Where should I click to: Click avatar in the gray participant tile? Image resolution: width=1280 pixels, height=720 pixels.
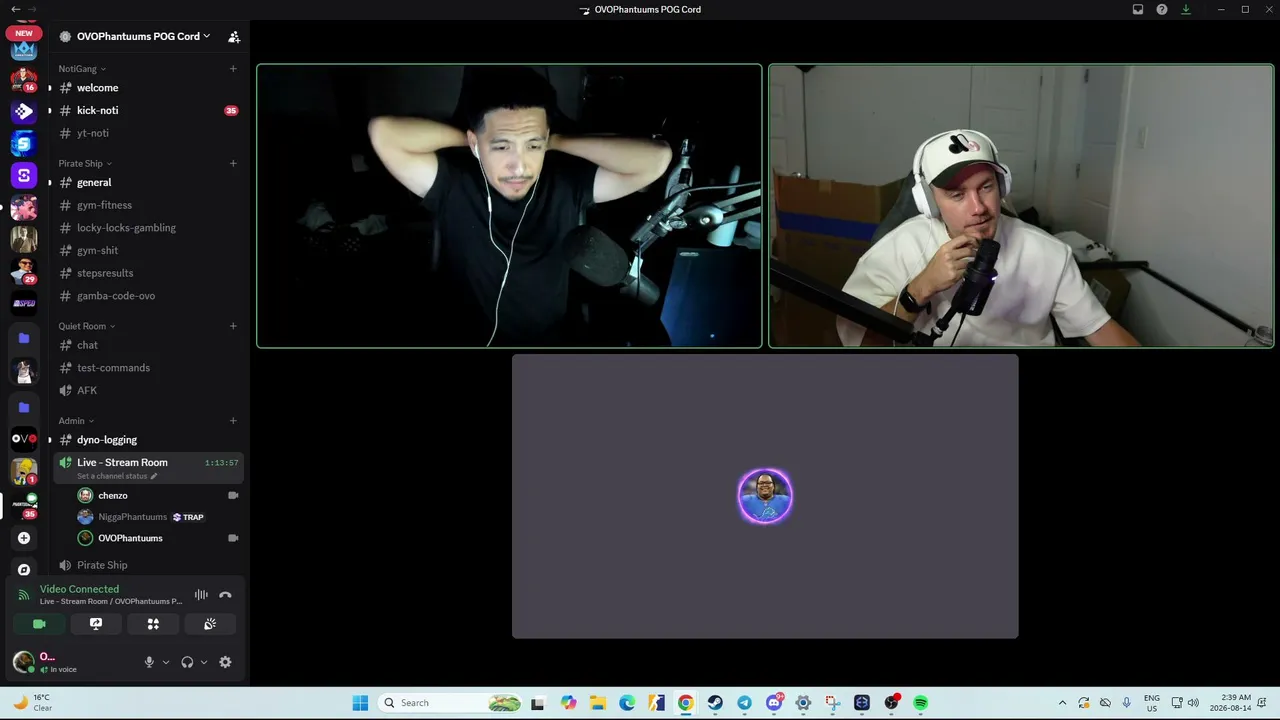(x=765, y=496)
